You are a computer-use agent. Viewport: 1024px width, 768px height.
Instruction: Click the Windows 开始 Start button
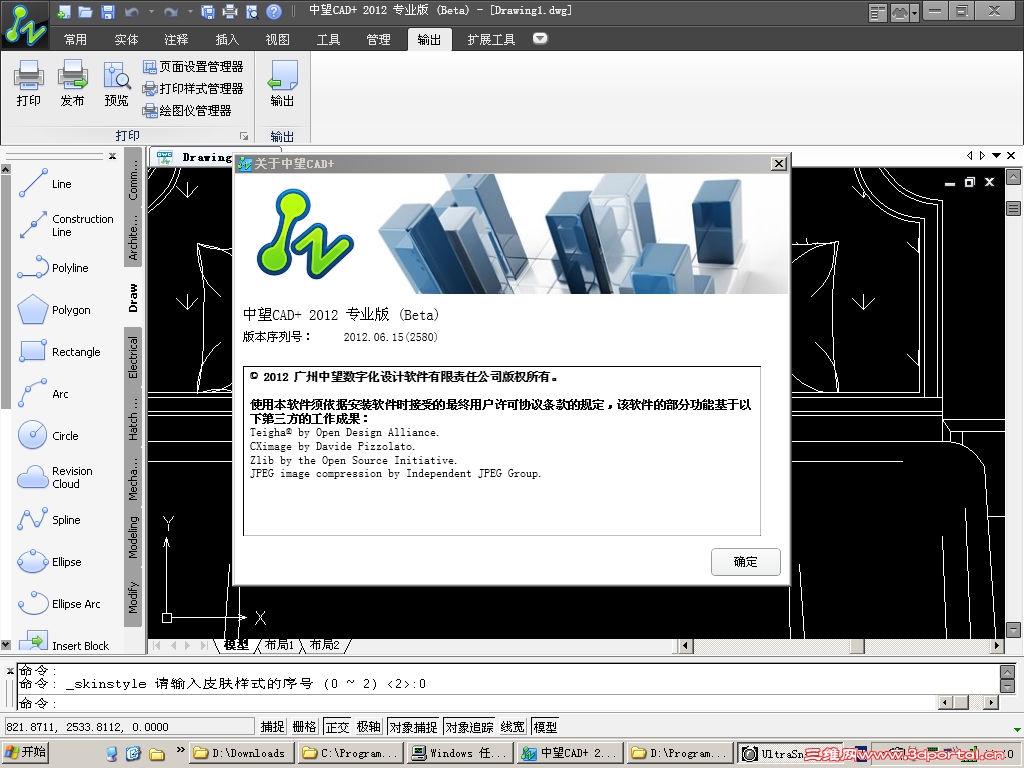pyautogui.click(x=25, y=753)
